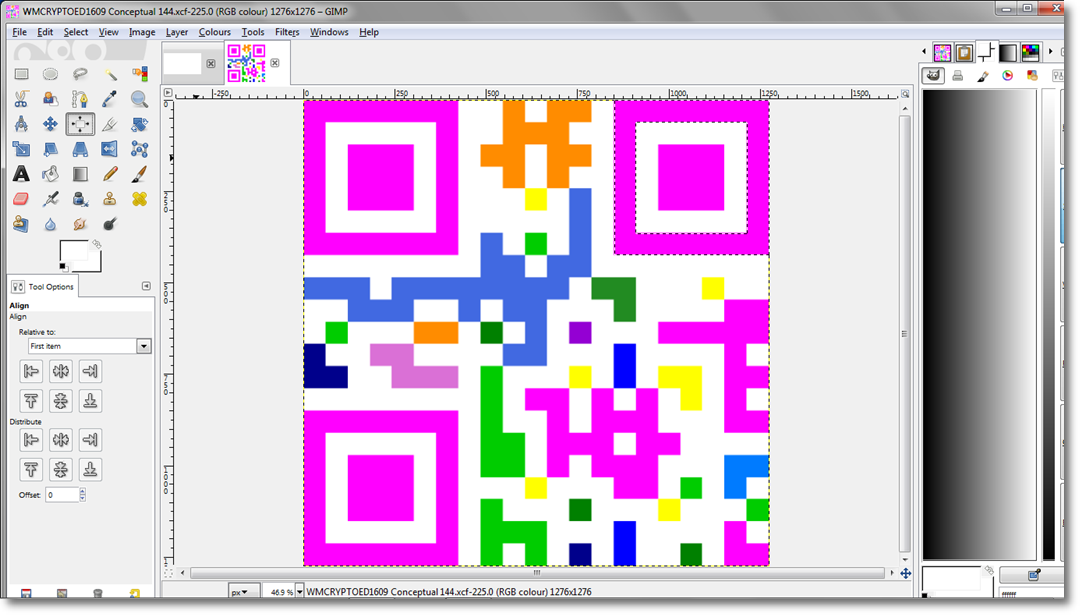Open image menu triangle at ruler corner
The height and width of the screenshot is (615, 1080).
(168, 92)
